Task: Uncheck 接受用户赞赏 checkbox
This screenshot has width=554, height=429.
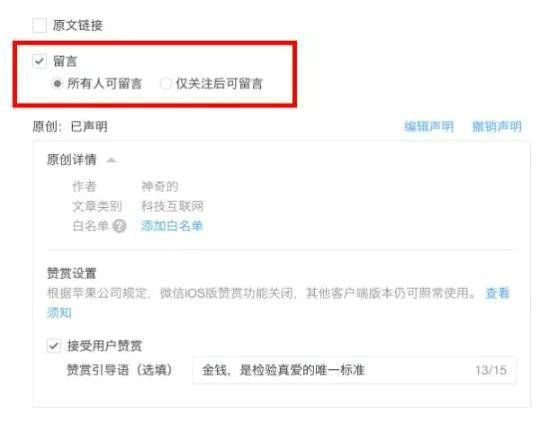Action: 54,346
